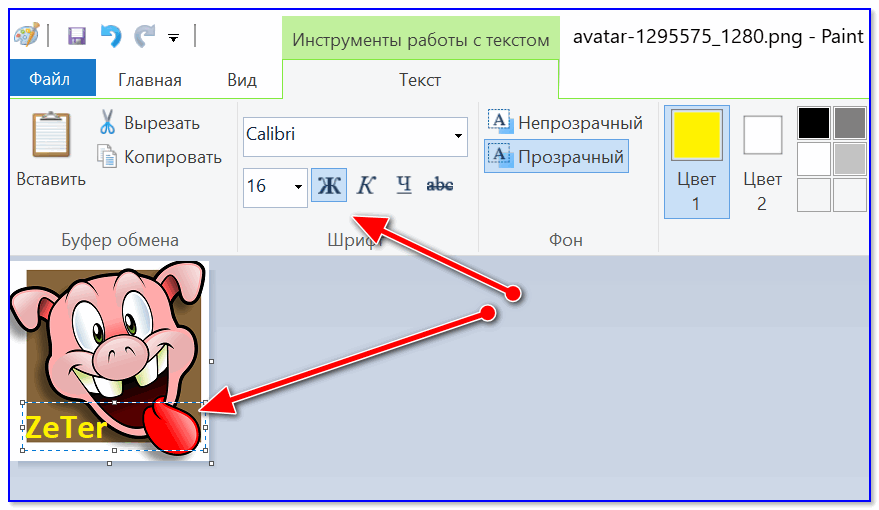Open the Файл menu
Viewport: 879px width, 510px height.
(x=52, y=79)
